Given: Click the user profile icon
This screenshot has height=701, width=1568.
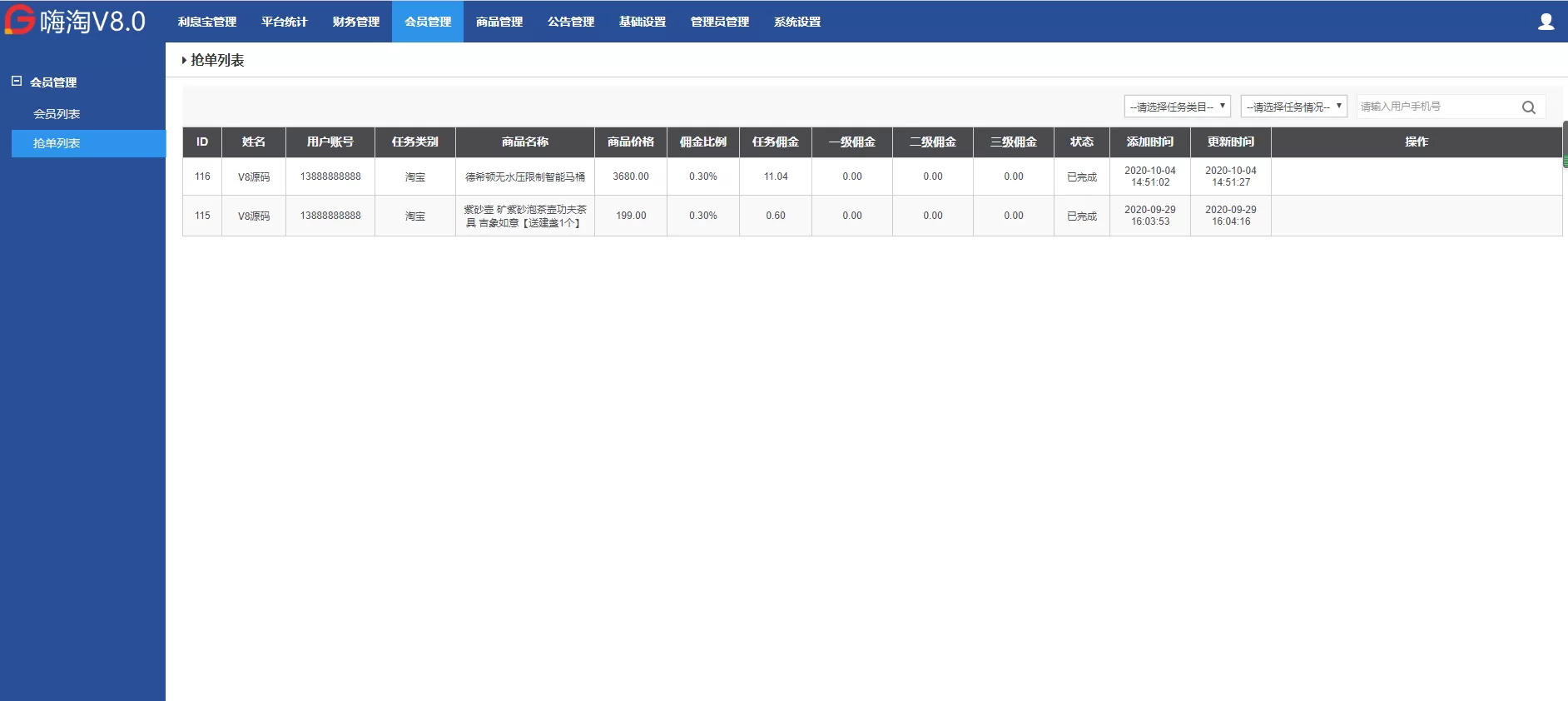Looking at the screenshot, I should point(1546,22).
